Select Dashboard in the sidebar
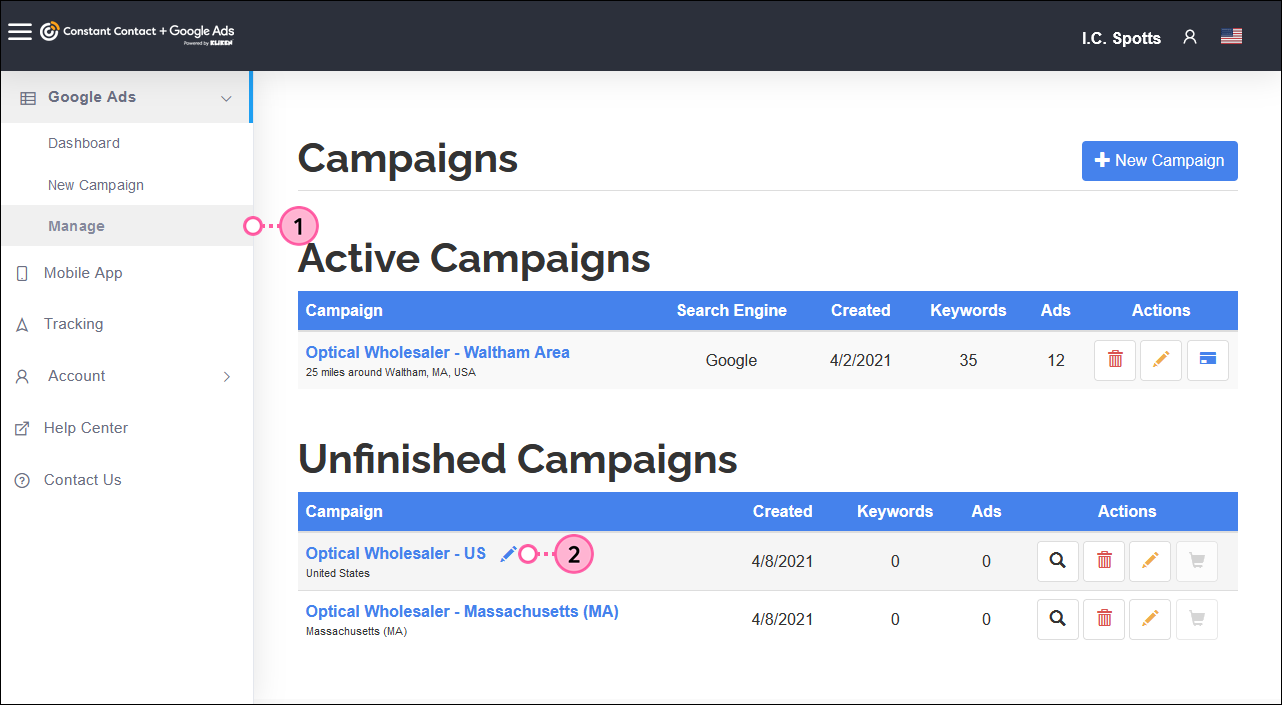This screenshot has height=705, width=1282. click(84, 143)
